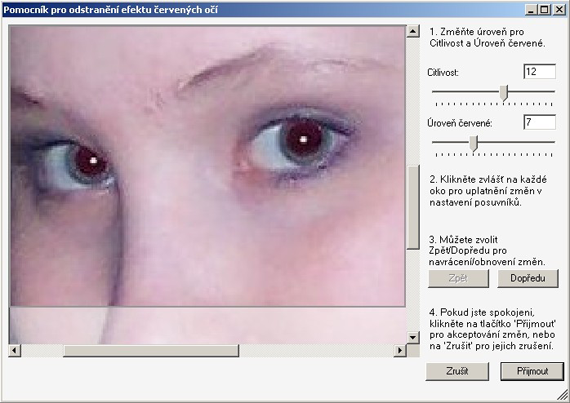The image size is (570, 403).
Task: Click the vertical scrollbar thumb
Action: (413, 207)
